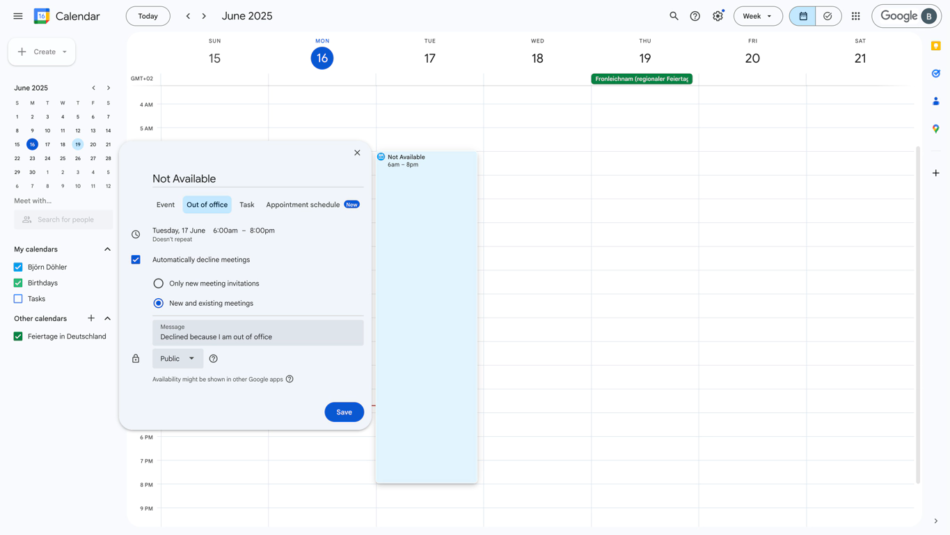The width and height of the screenshot is (950, 535).
Task: Go to next week arrow
Action: pyautogui.click(x=204, y=16)
